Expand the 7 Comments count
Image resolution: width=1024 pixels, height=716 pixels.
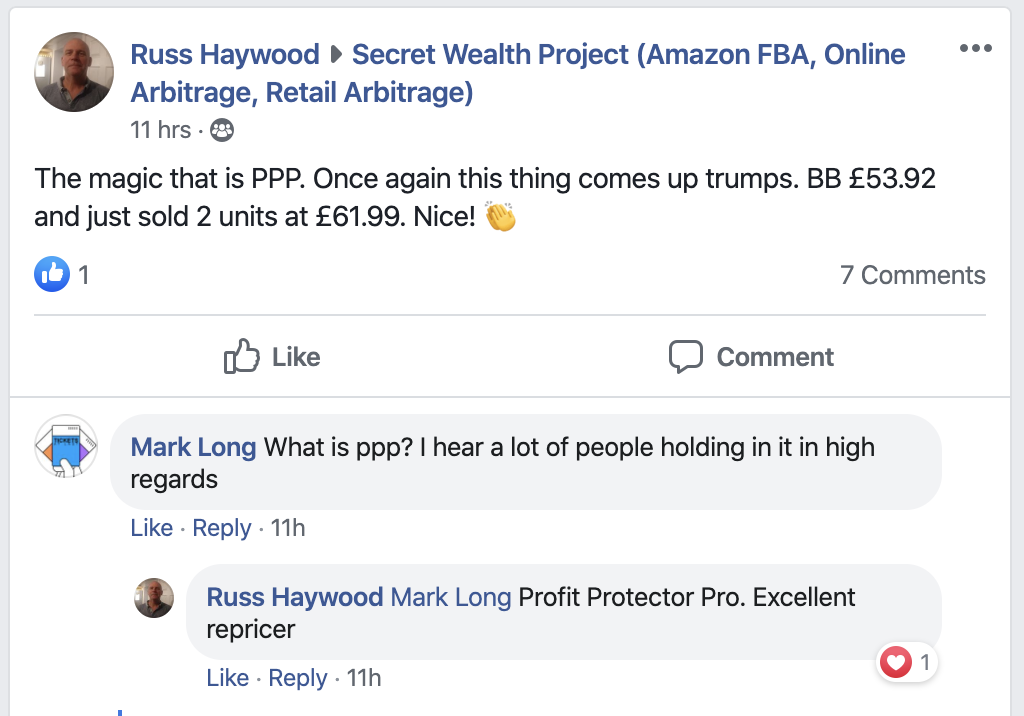[912, 275]
